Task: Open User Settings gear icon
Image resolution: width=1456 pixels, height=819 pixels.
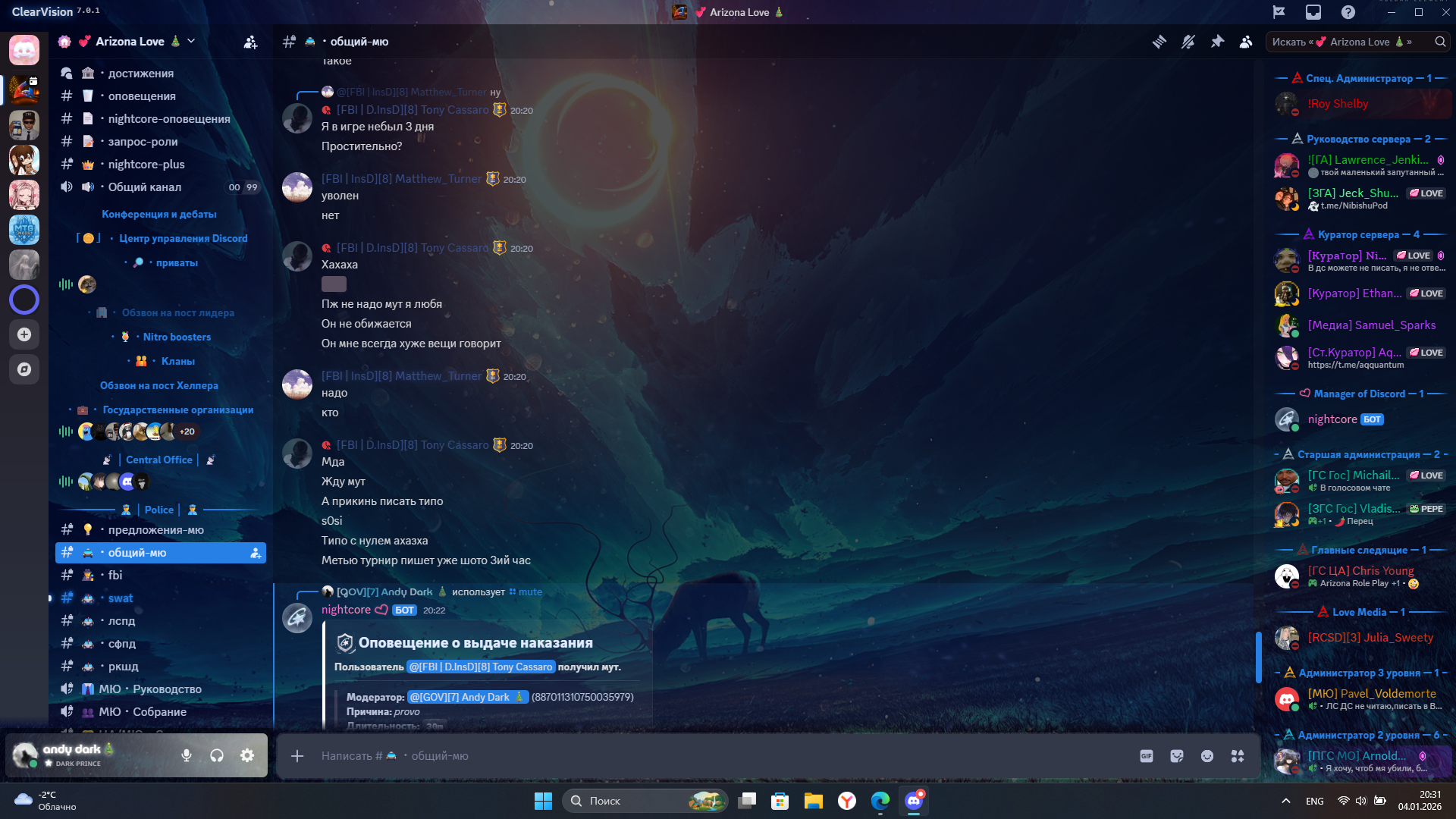Action: point(247,755)
